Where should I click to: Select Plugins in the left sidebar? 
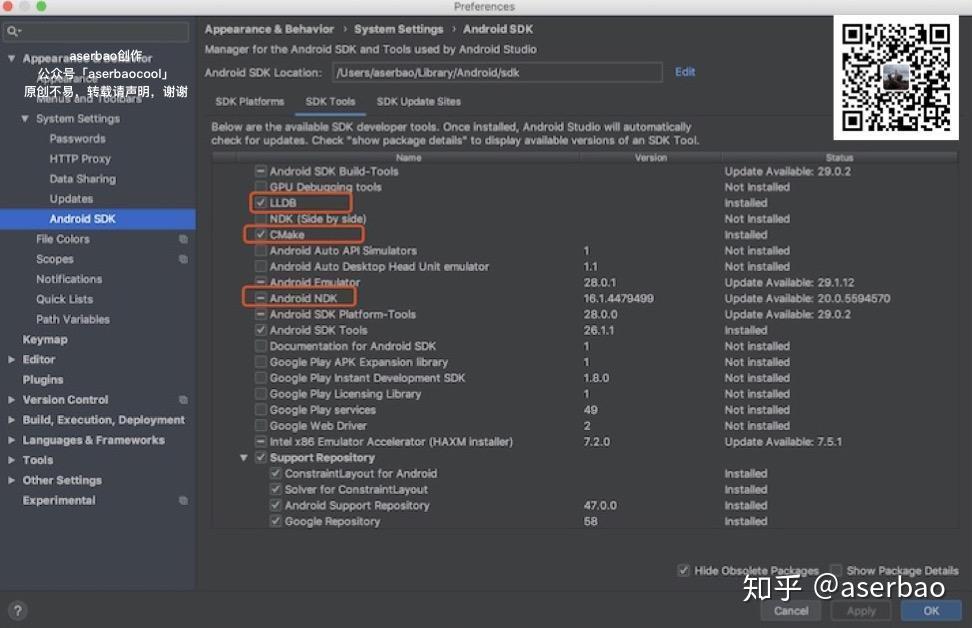41,379
